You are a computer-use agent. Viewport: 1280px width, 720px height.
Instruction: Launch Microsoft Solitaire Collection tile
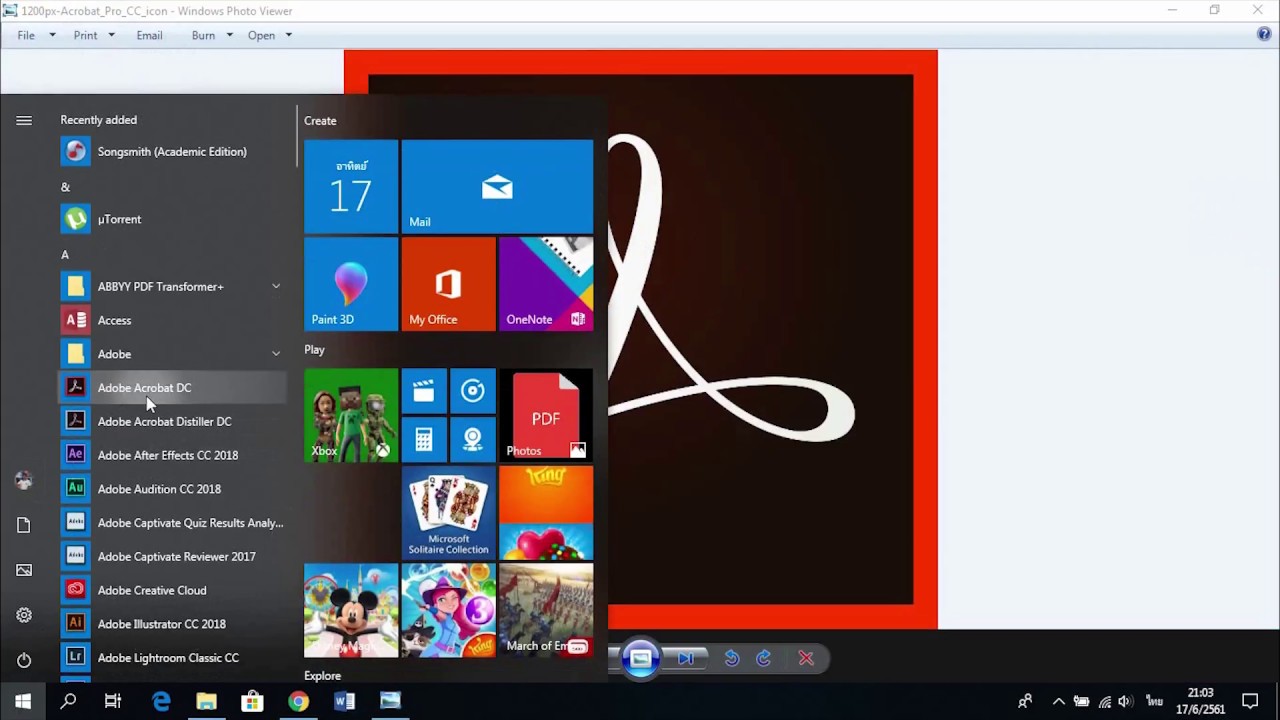tap(448, 513)
